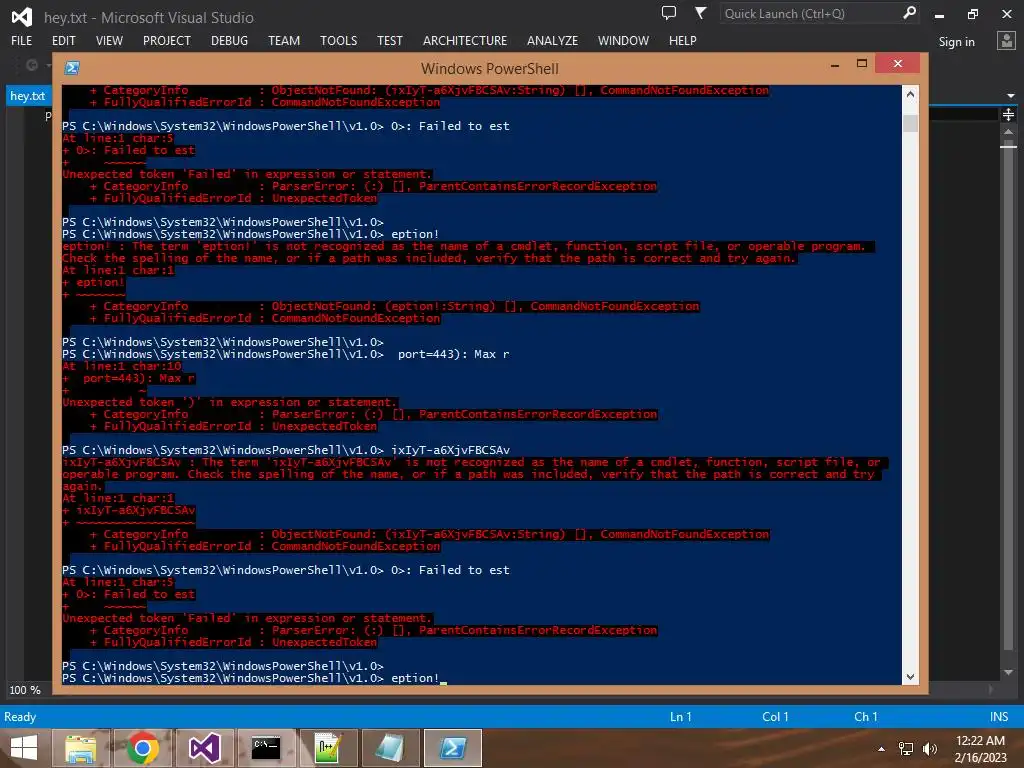Open the feedback speech bubble icon
This screenshot has height=768, width=1024.
669,13
